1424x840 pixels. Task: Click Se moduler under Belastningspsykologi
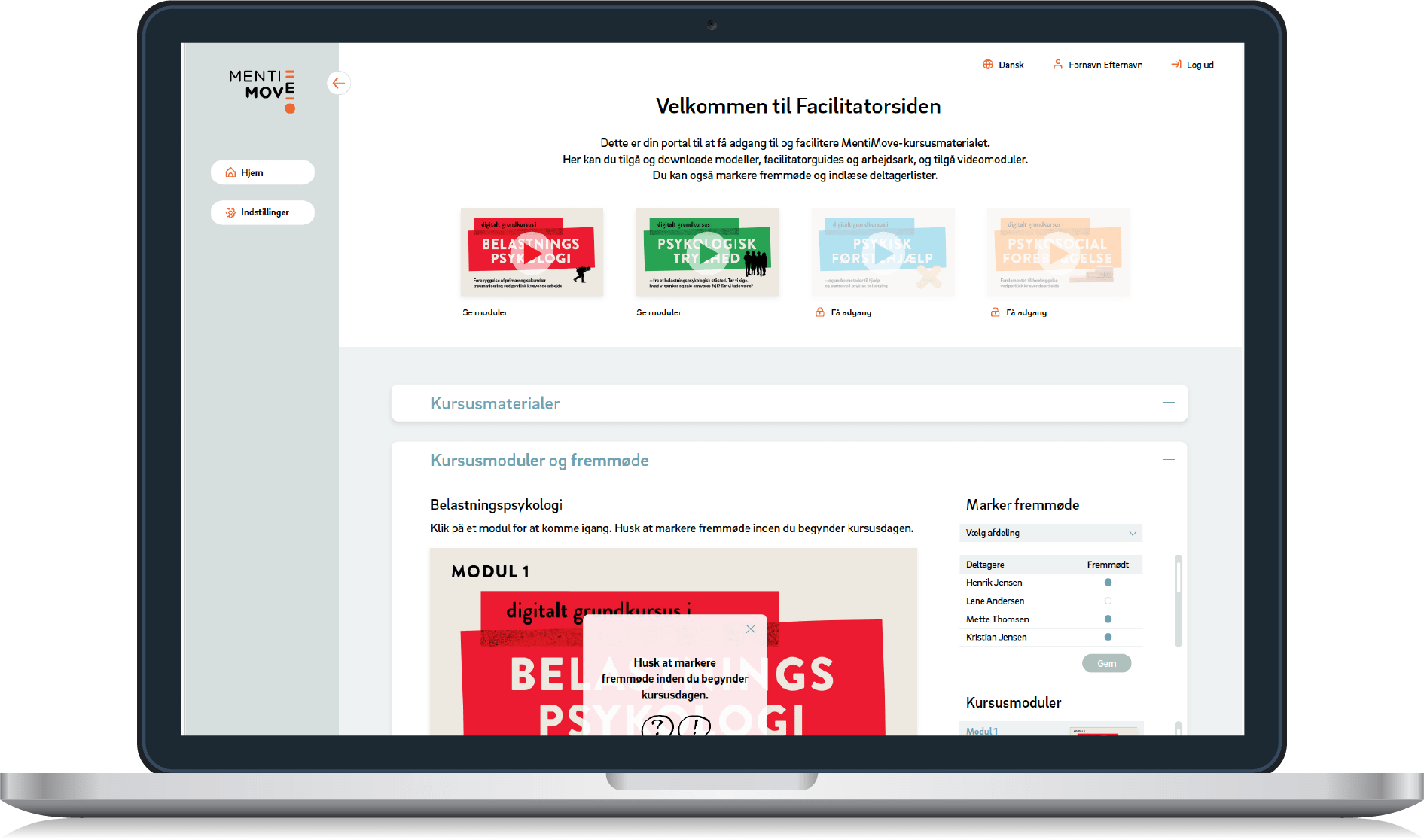484,312
